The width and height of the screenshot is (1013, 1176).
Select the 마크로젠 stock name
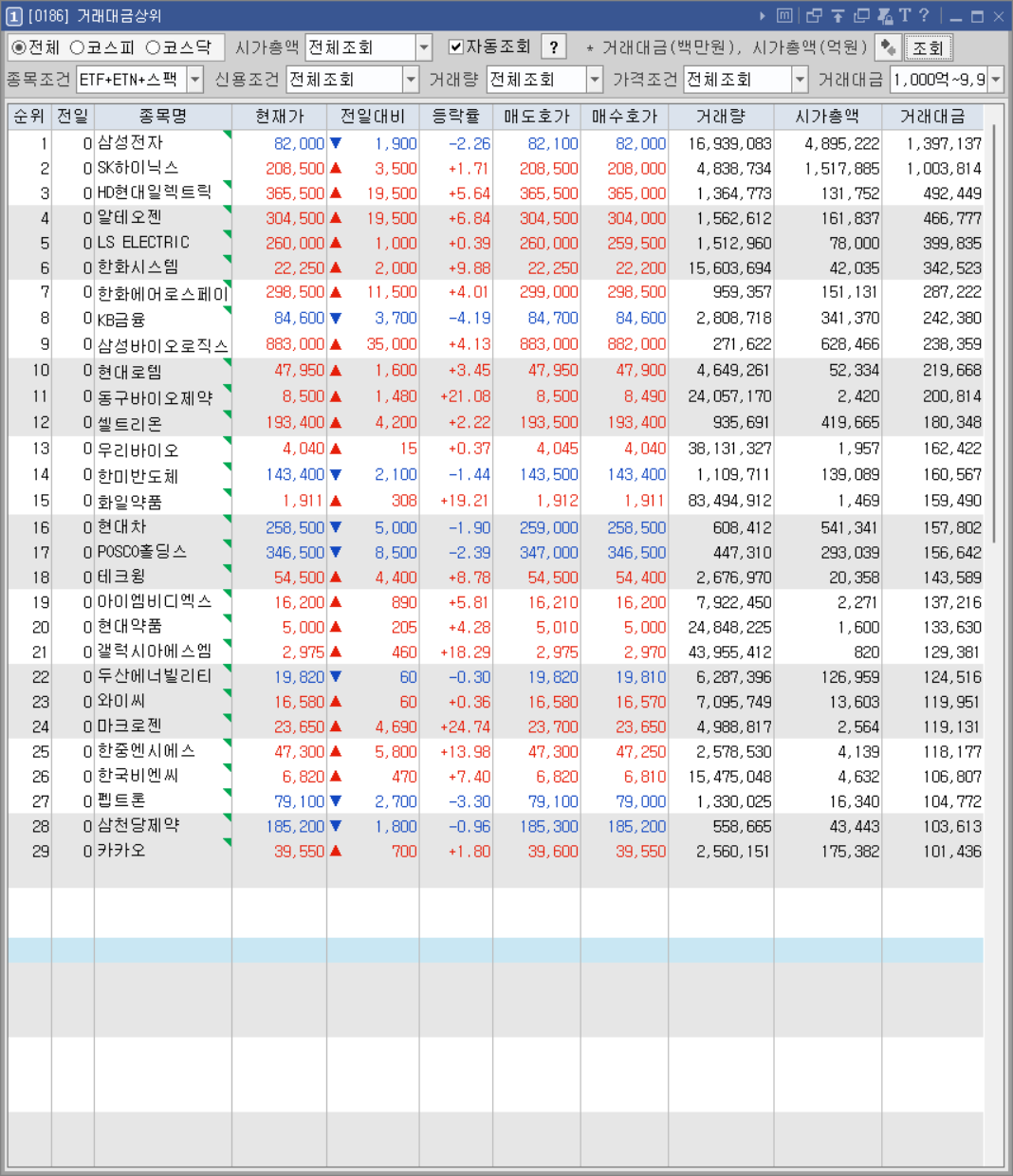pyautogui.click(x=130, y=726)
